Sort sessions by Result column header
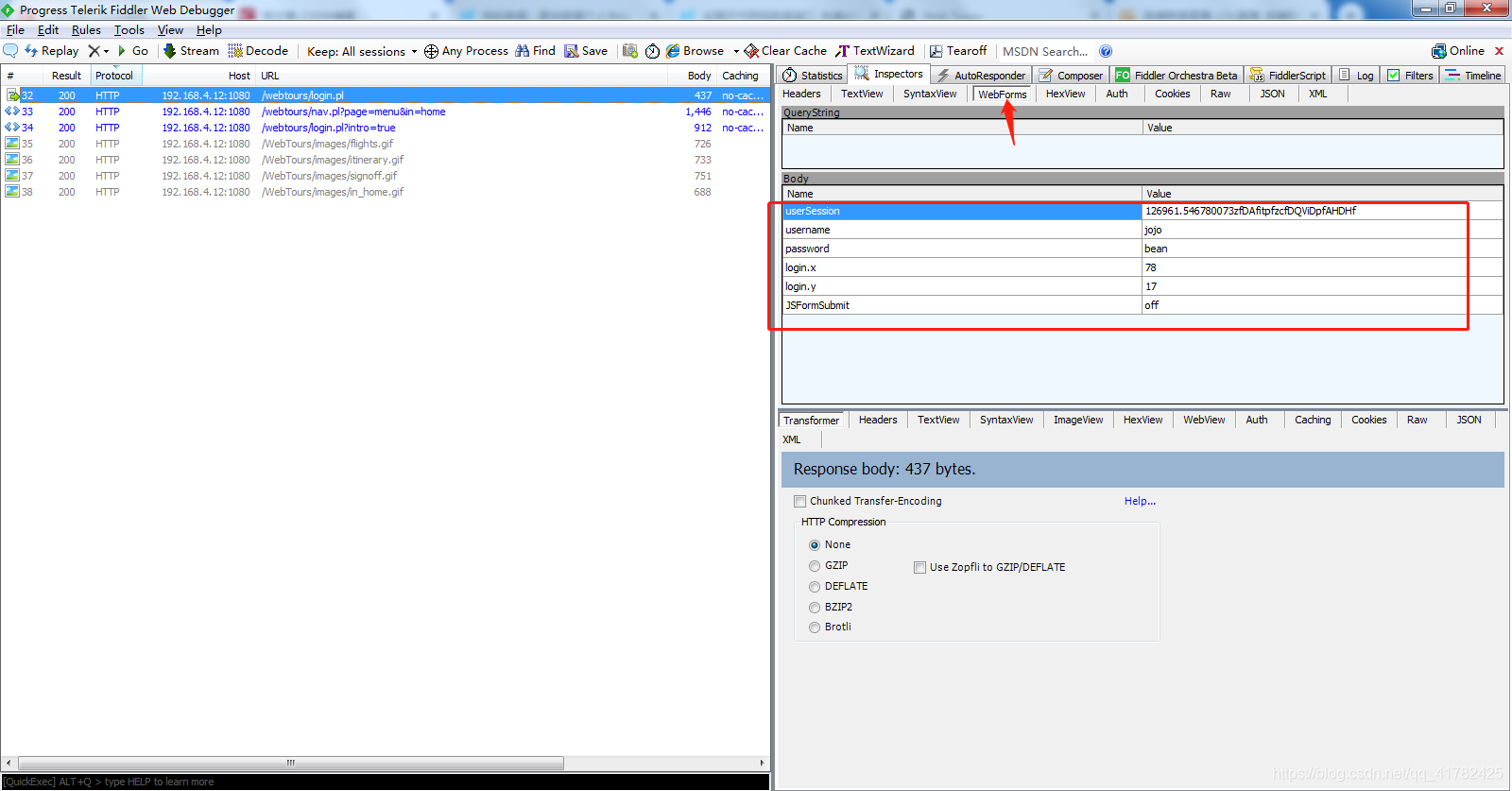The height and width of the screenshot is (791, 1512). point(66,76)
